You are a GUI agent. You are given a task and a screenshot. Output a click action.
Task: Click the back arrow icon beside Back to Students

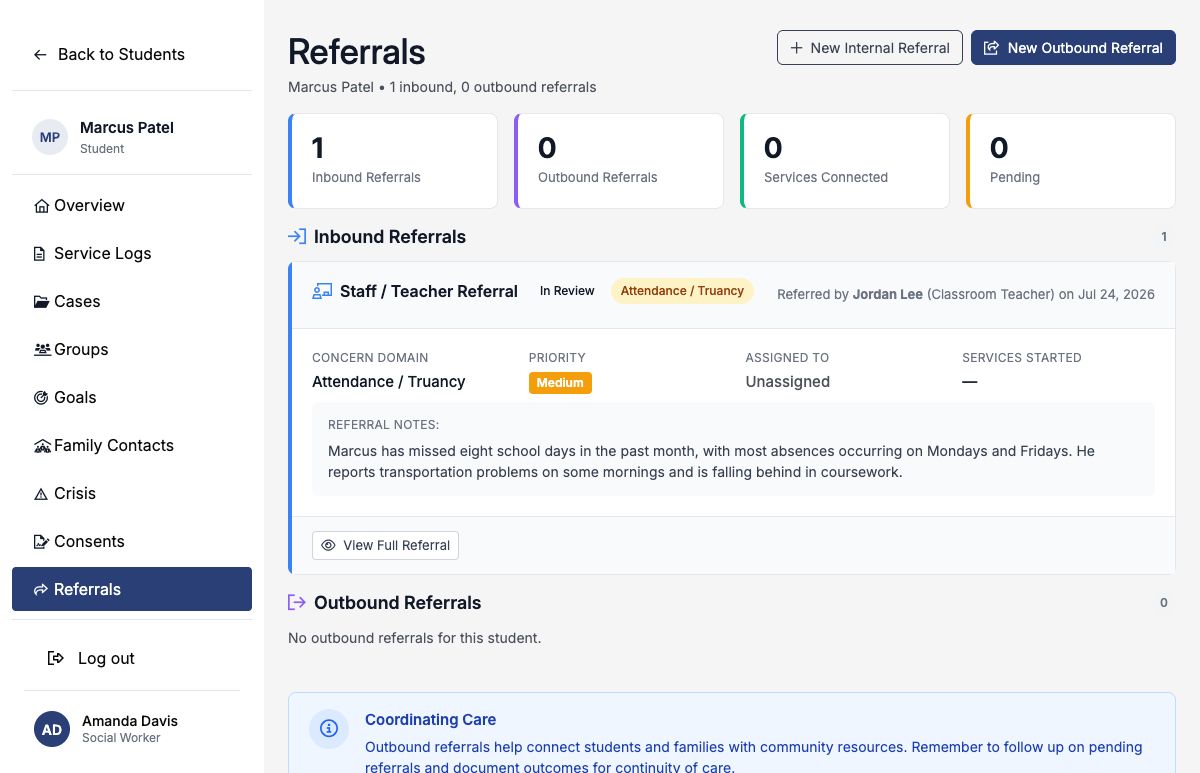40,55
